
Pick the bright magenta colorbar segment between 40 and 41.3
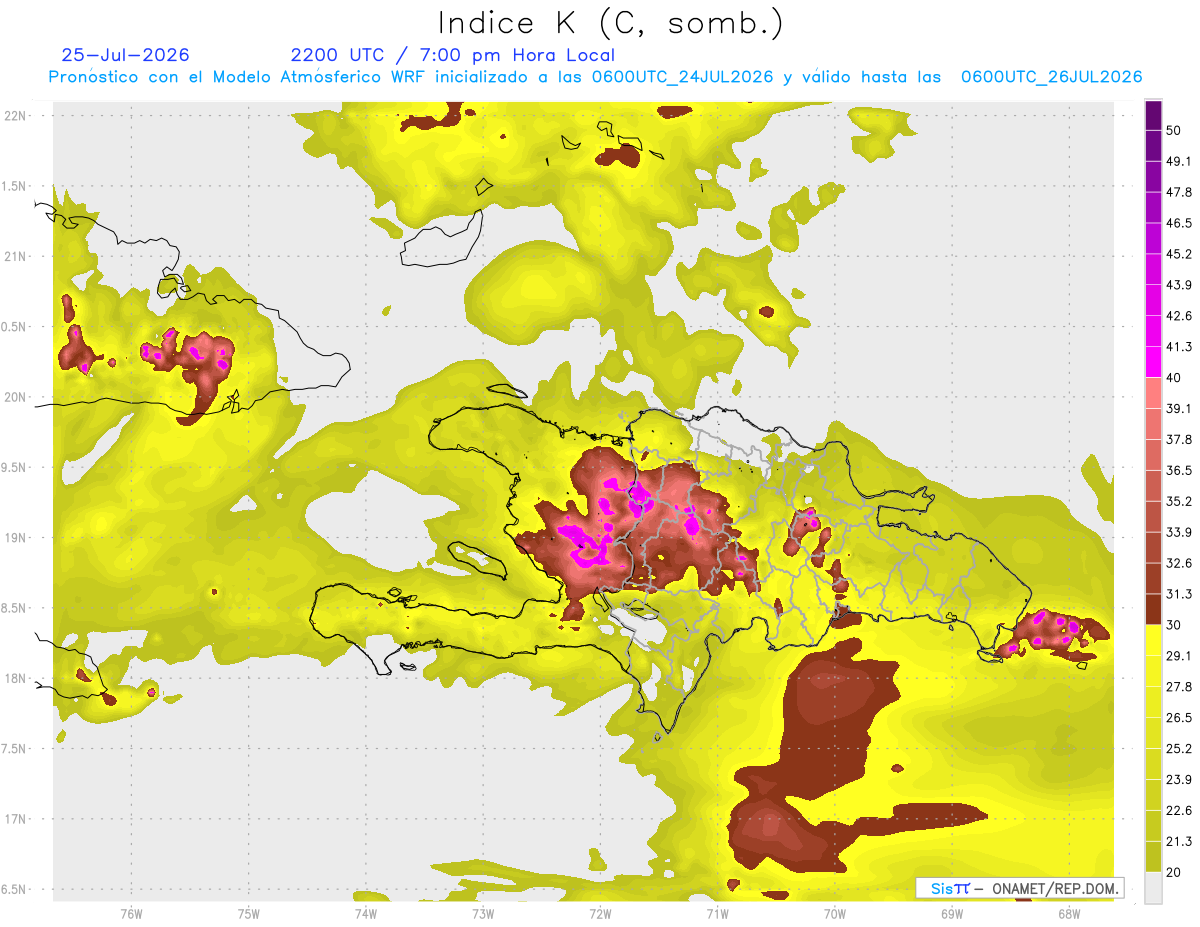coord(1153,362)
